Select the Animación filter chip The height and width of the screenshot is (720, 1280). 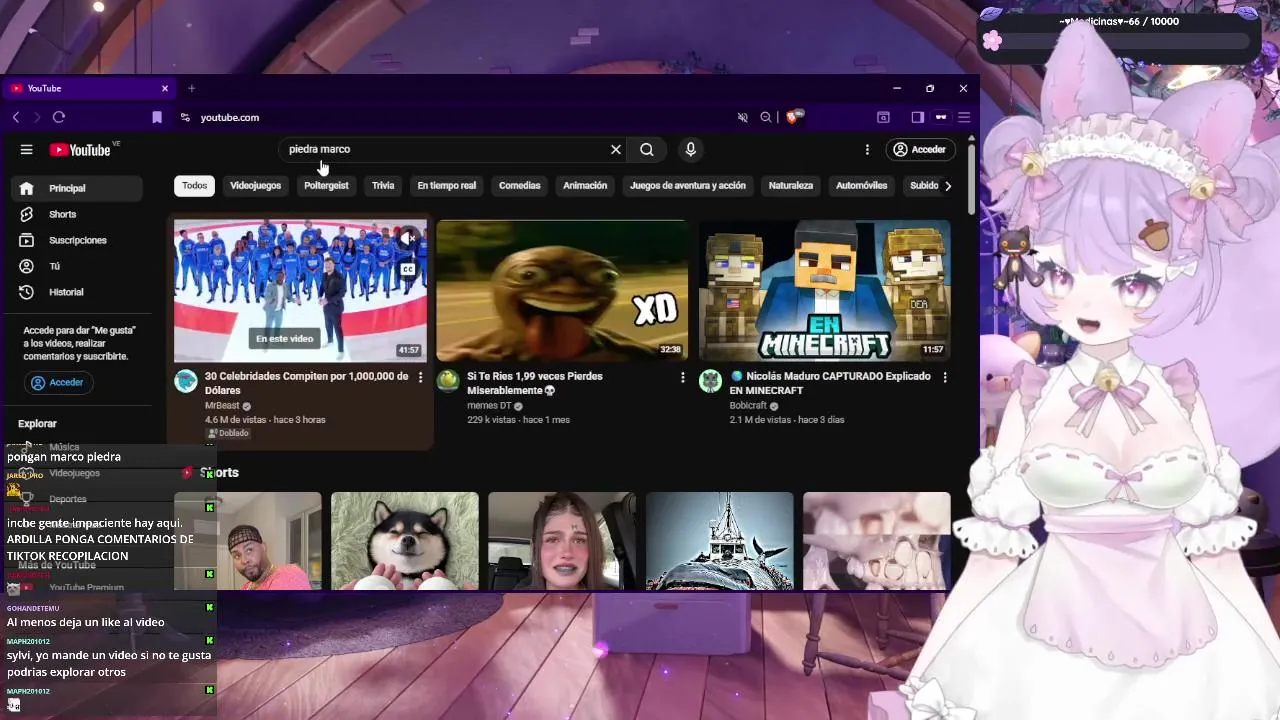585,186
